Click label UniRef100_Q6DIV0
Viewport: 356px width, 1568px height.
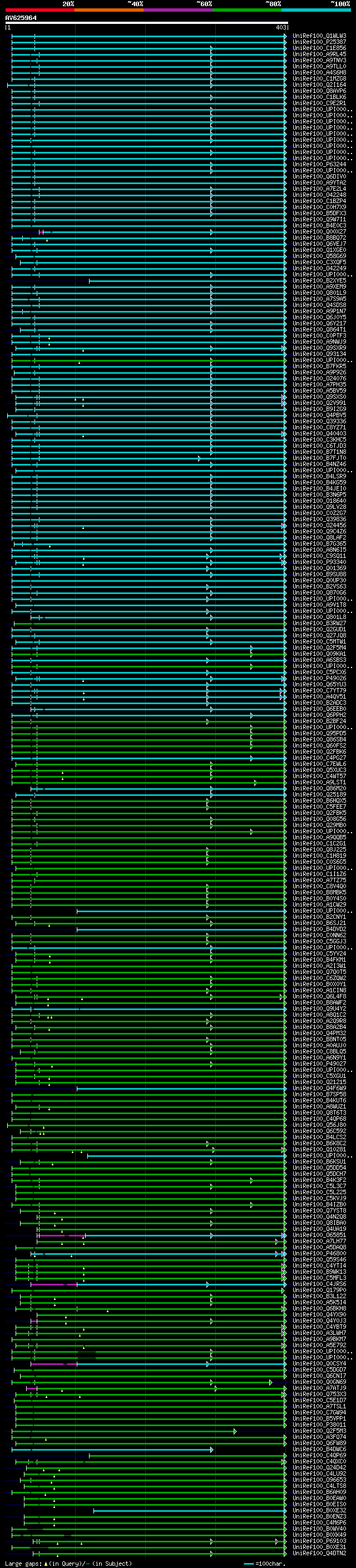[x=319, y=176]
